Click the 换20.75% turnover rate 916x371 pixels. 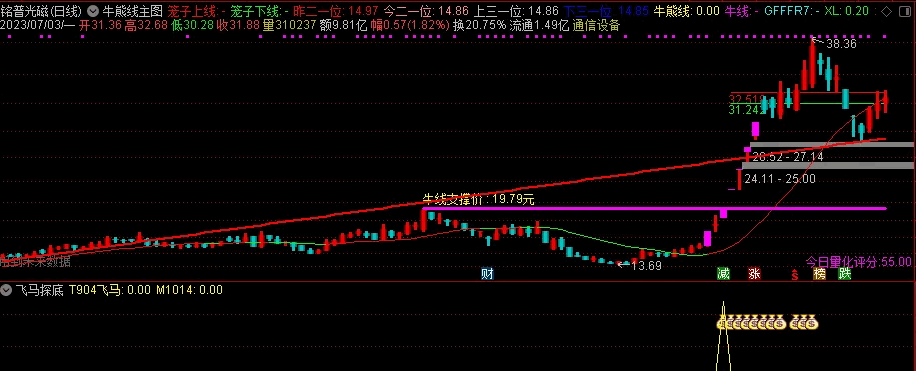(x=479, y=25)
